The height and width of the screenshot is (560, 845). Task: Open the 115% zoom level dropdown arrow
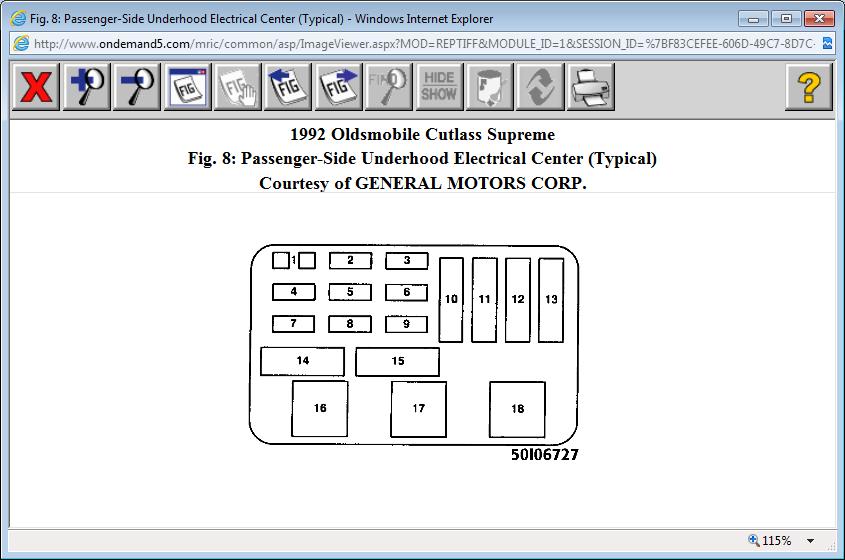click(810, 541)
